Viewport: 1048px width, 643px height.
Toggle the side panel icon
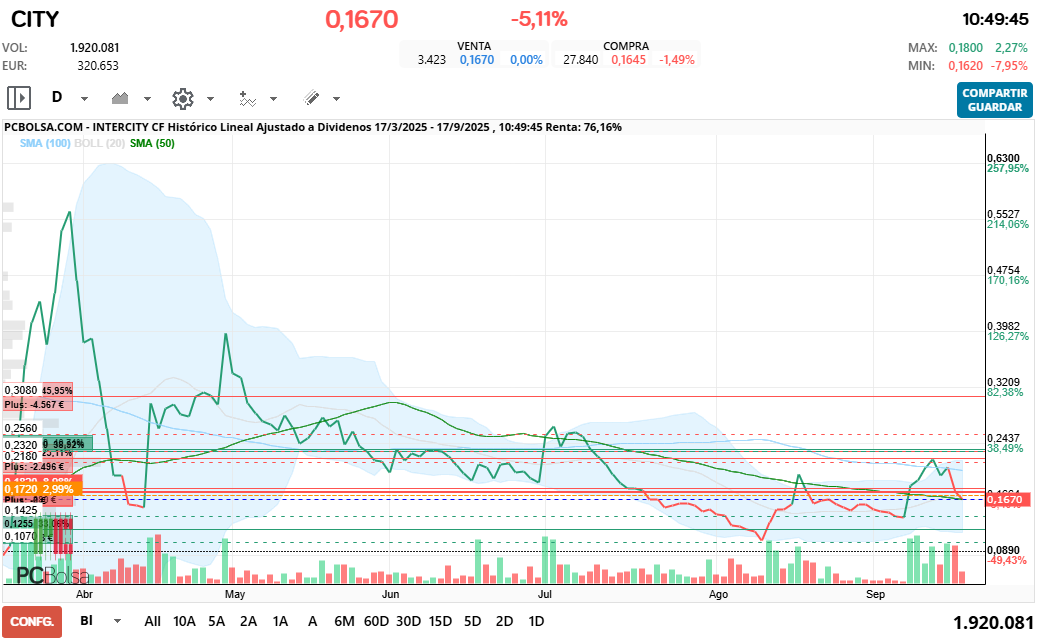(x=19, y=98)
